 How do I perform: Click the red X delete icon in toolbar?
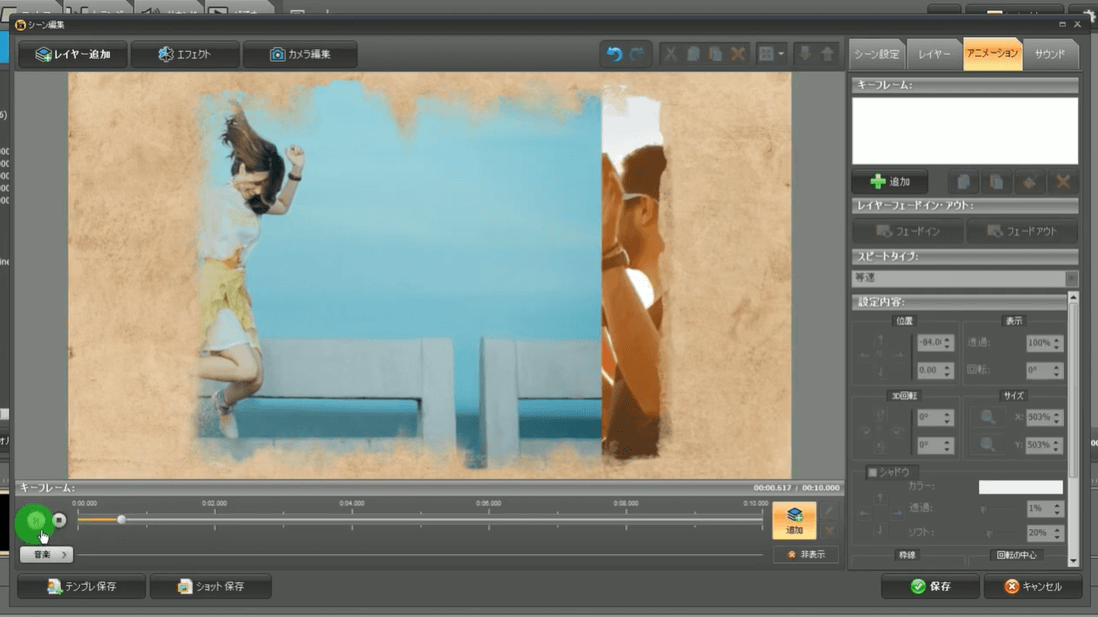coord(738,54)
